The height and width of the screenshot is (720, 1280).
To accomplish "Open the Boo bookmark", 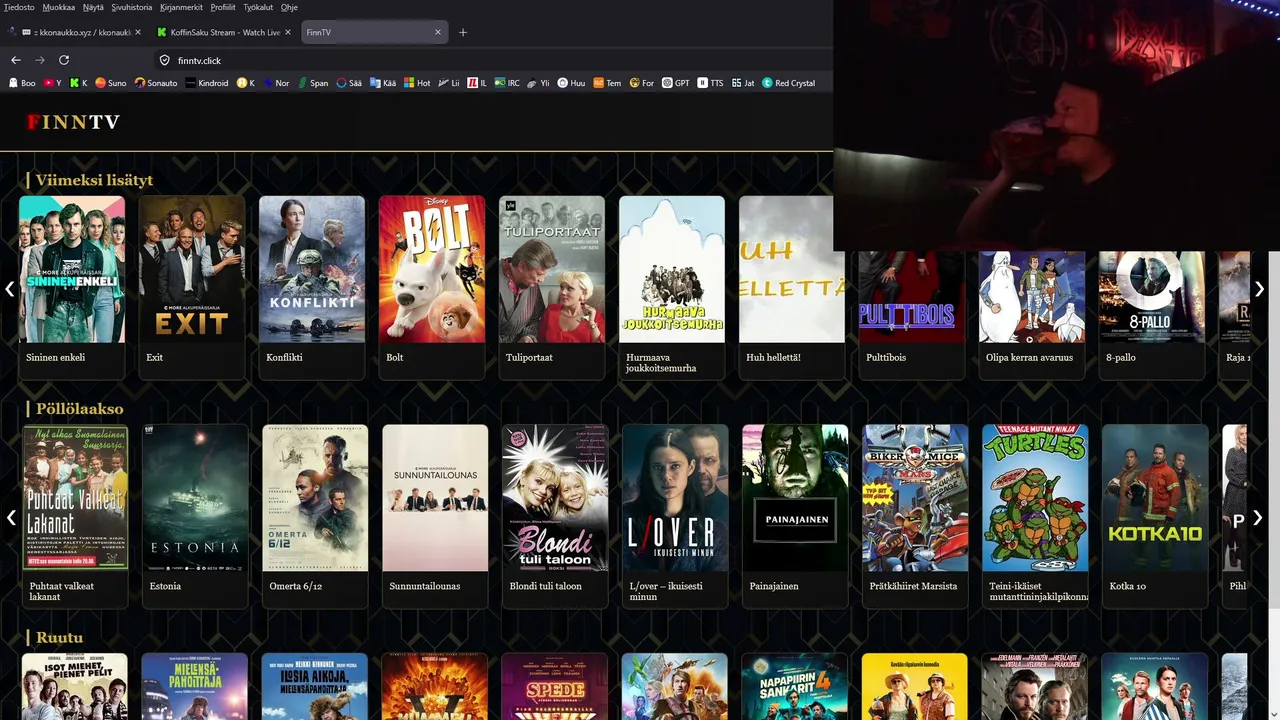I will (x=21, y=83).
